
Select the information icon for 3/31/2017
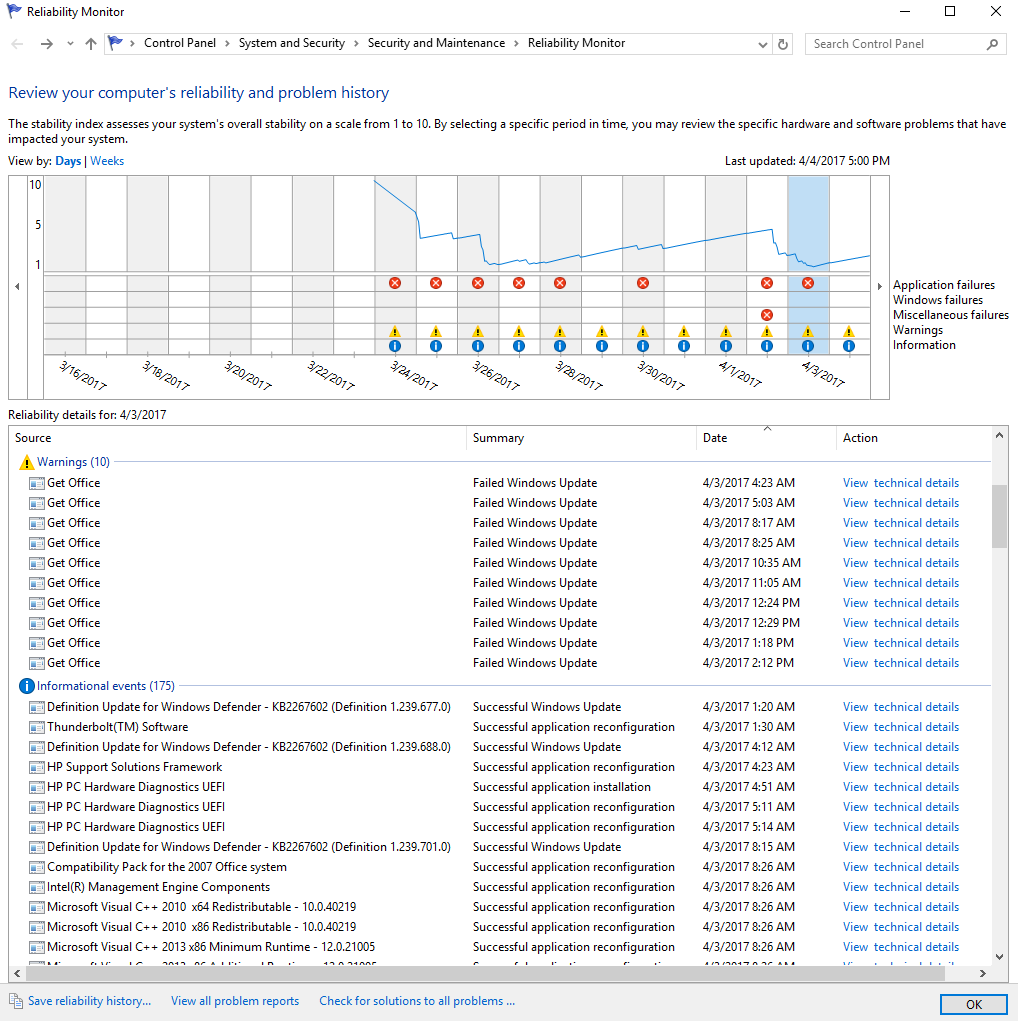click(684, 346)
